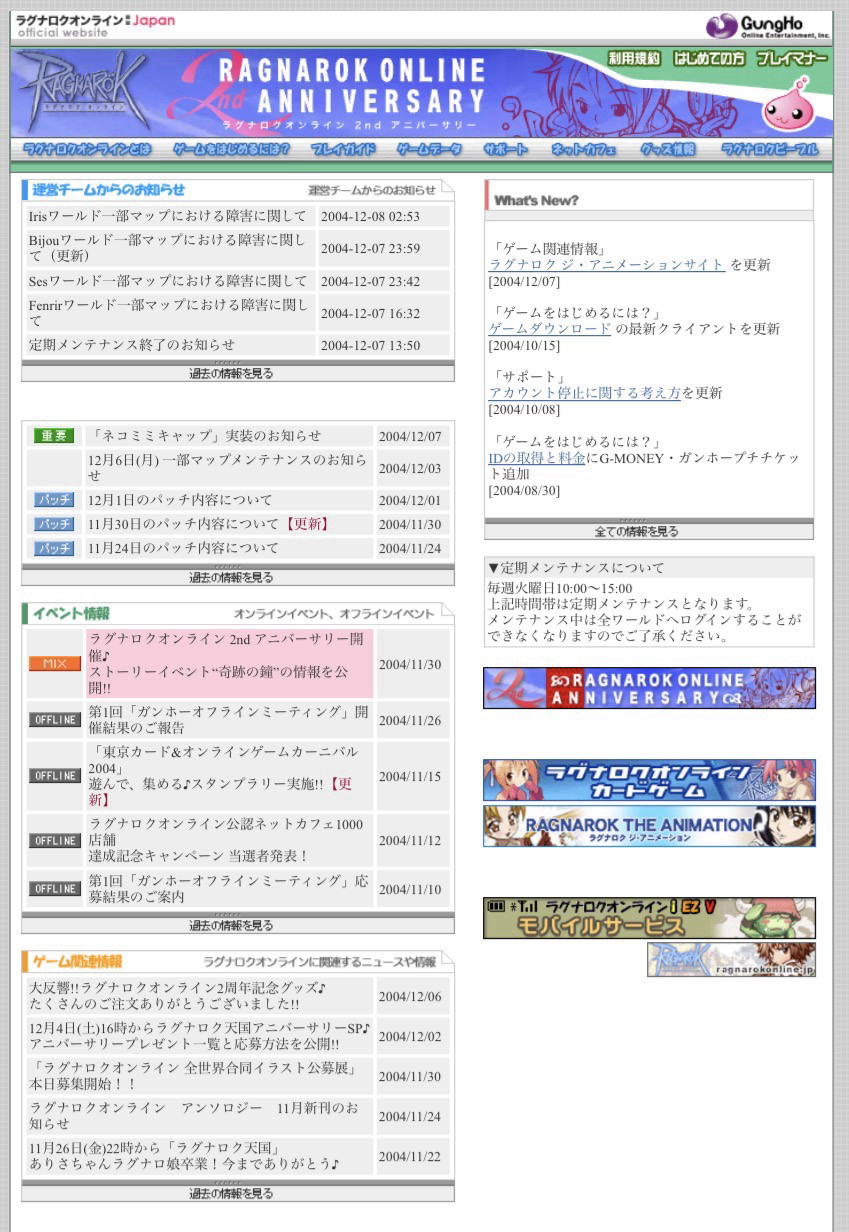Go to the プレイマナー header tab
Screen dimensions: 849x1232
point(791,58)
